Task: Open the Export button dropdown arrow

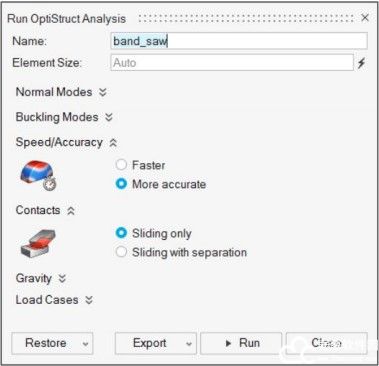Action: click(189, 344)
